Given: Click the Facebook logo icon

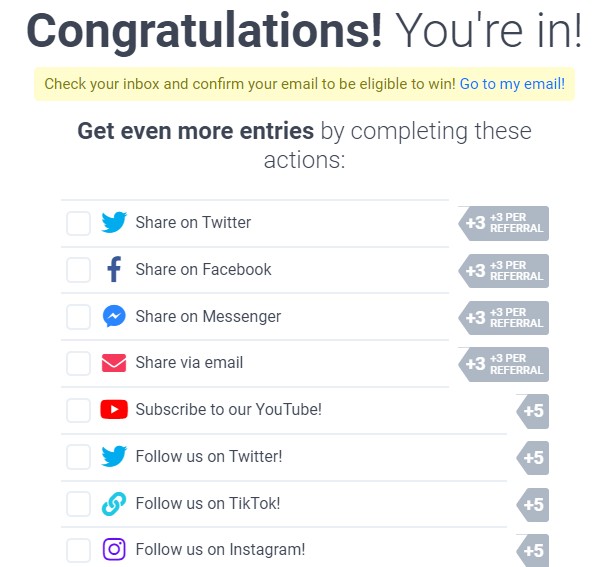Looking at the screenshot, I should coord(114,269).
